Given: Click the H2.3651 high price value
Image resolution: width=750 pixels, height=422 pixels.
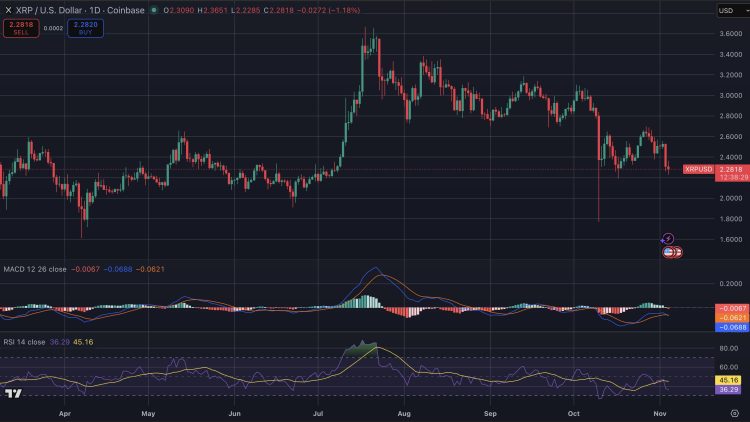Looking at the screenshot, I should (x=213, y=10).
